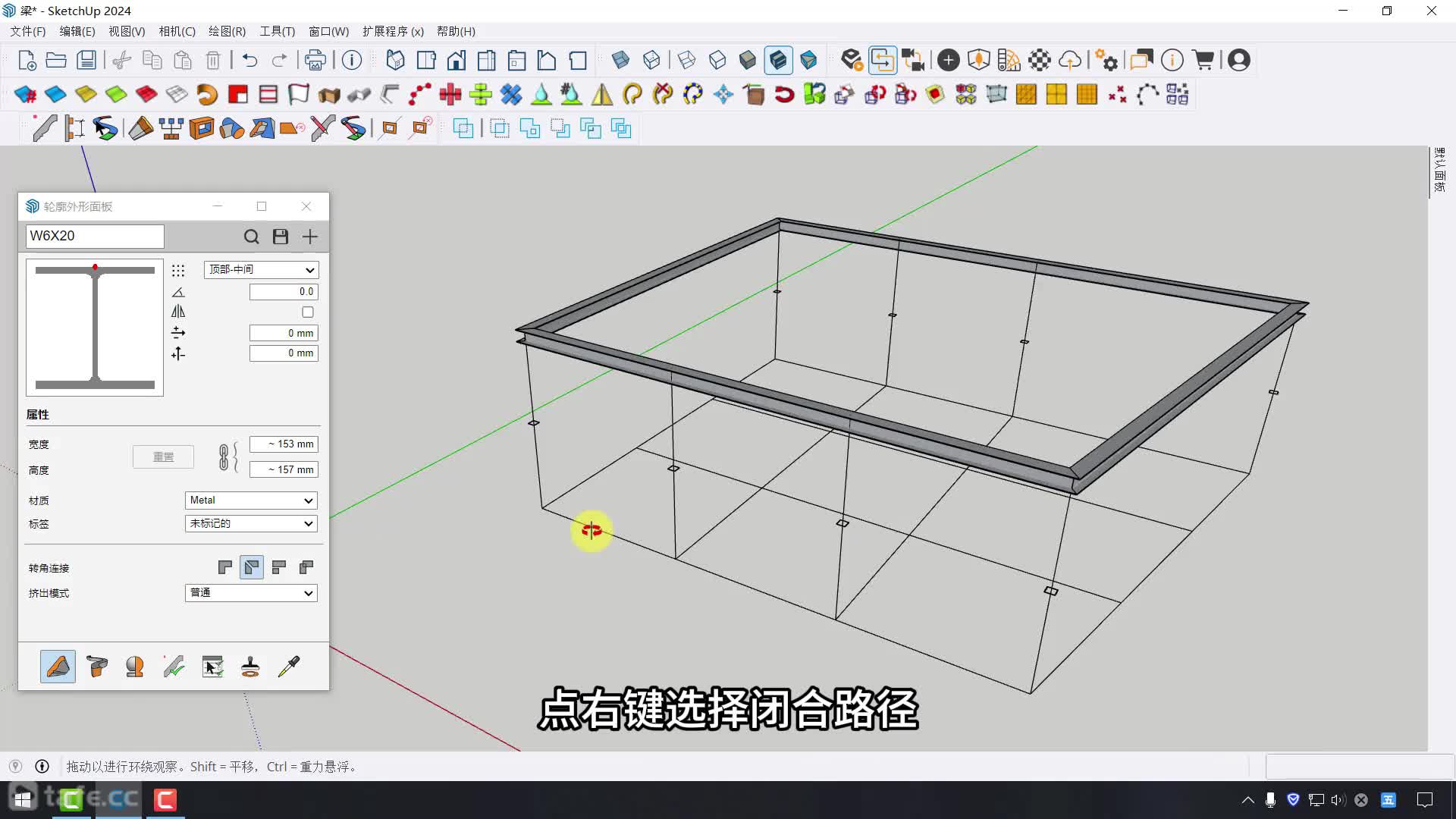
Task: Click the yellow pyramid tool icon
Action: (x=602, y=94)
